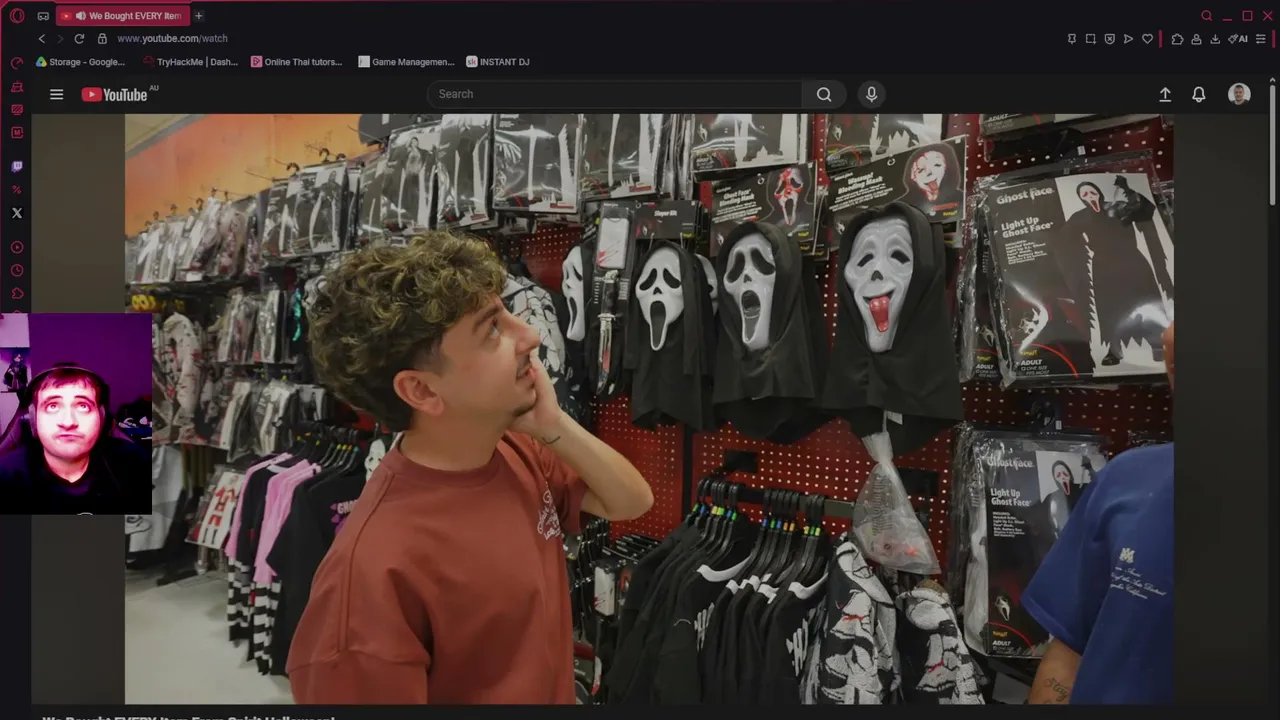This screenshot has width=1280, height=720.
Task: Click the webcam overlay of the streamer
Action: (x=76, y=413)
